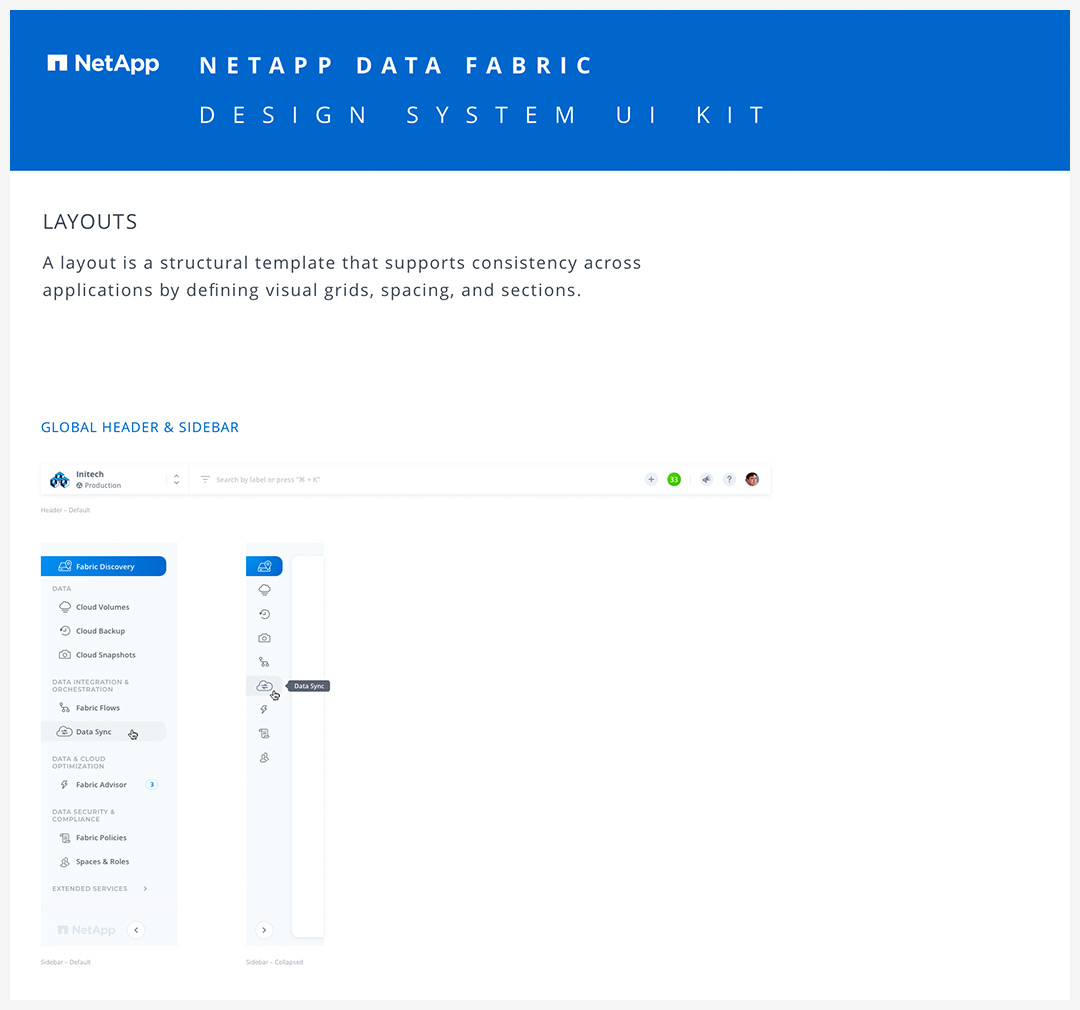This screenshot has width=1080, height=1010.
Task: Click the Fabric Advisor count badge 3
Action: click(152, 785)
